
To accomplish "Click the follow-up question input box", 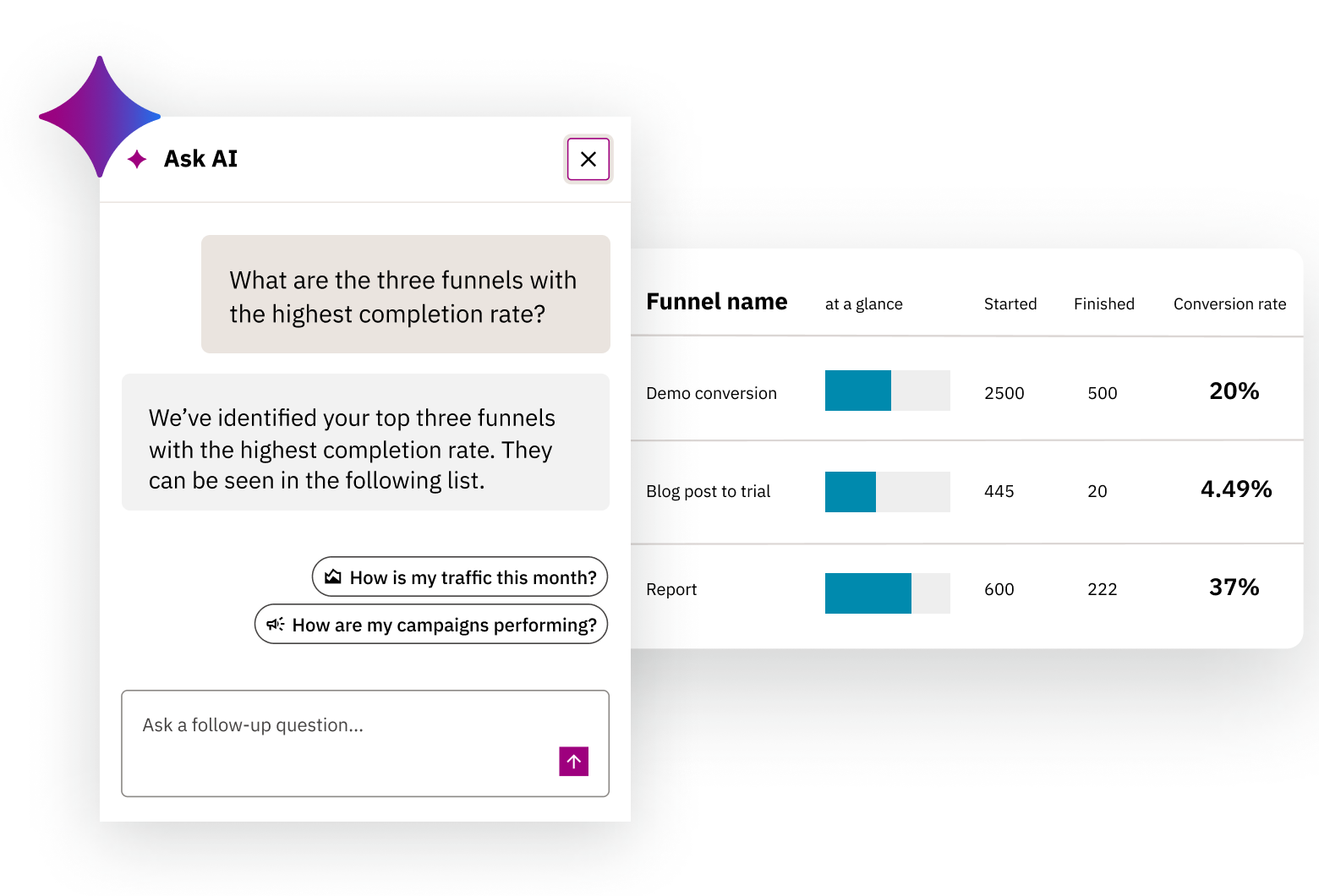I will 365,743.
